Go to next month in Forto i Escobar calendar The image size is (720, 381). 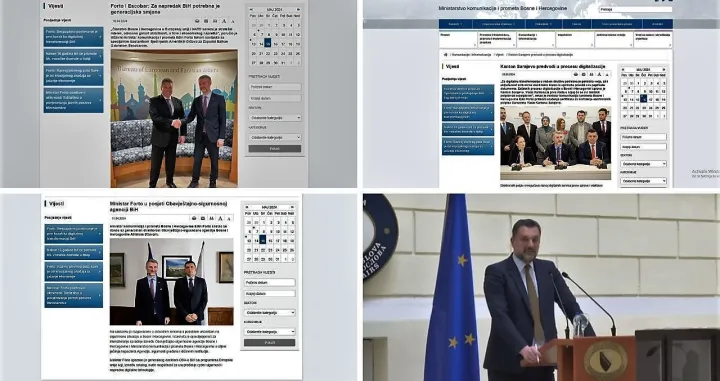tap(298, 9)
